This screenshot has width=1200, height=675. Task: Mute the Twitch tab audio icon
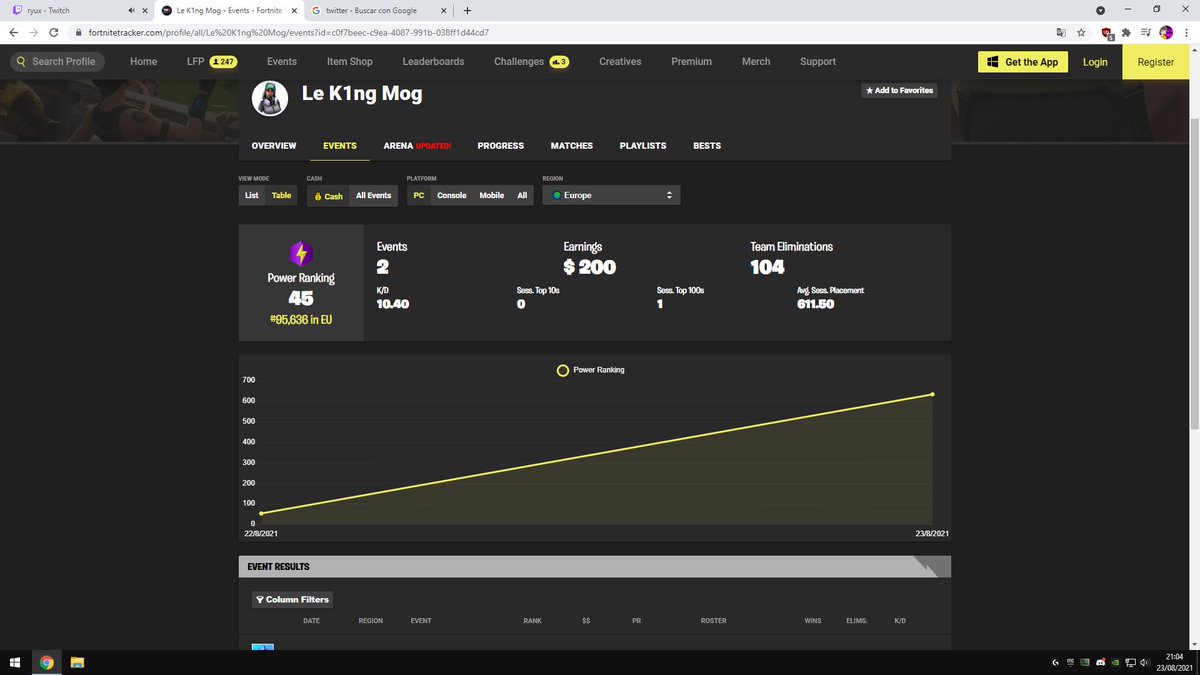(132, 10)
